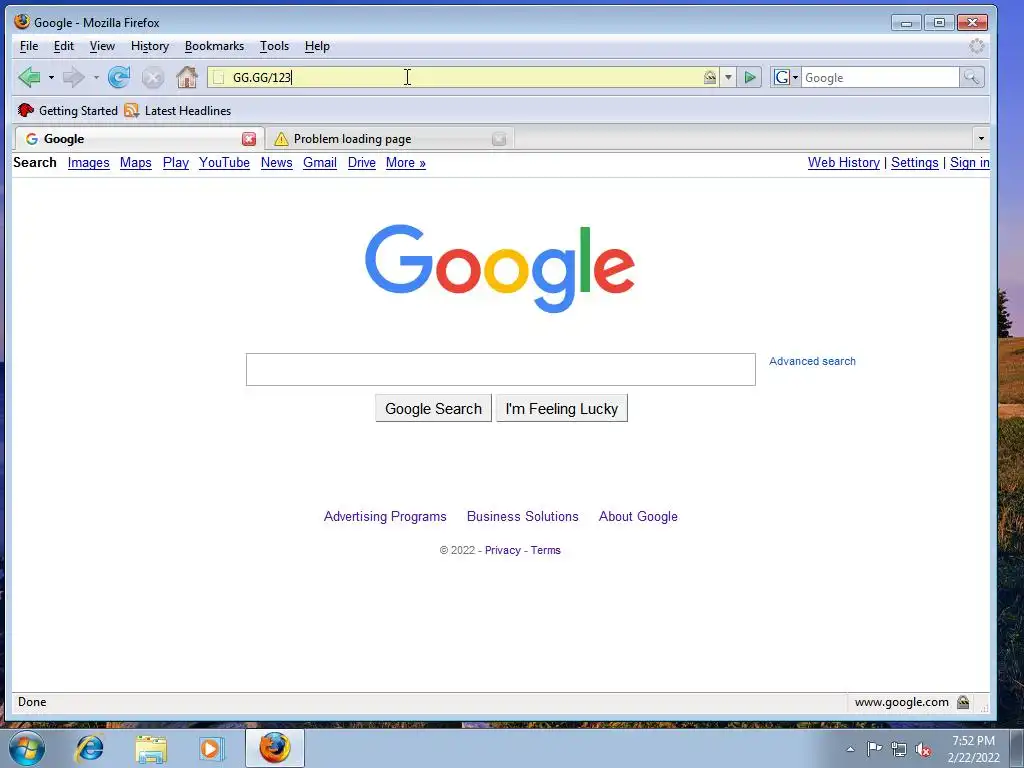Screen dimensions: 1024x768
Task: Open Windows Media Player from taskbar
Action: pyautogui.click(x=211, y=748)
